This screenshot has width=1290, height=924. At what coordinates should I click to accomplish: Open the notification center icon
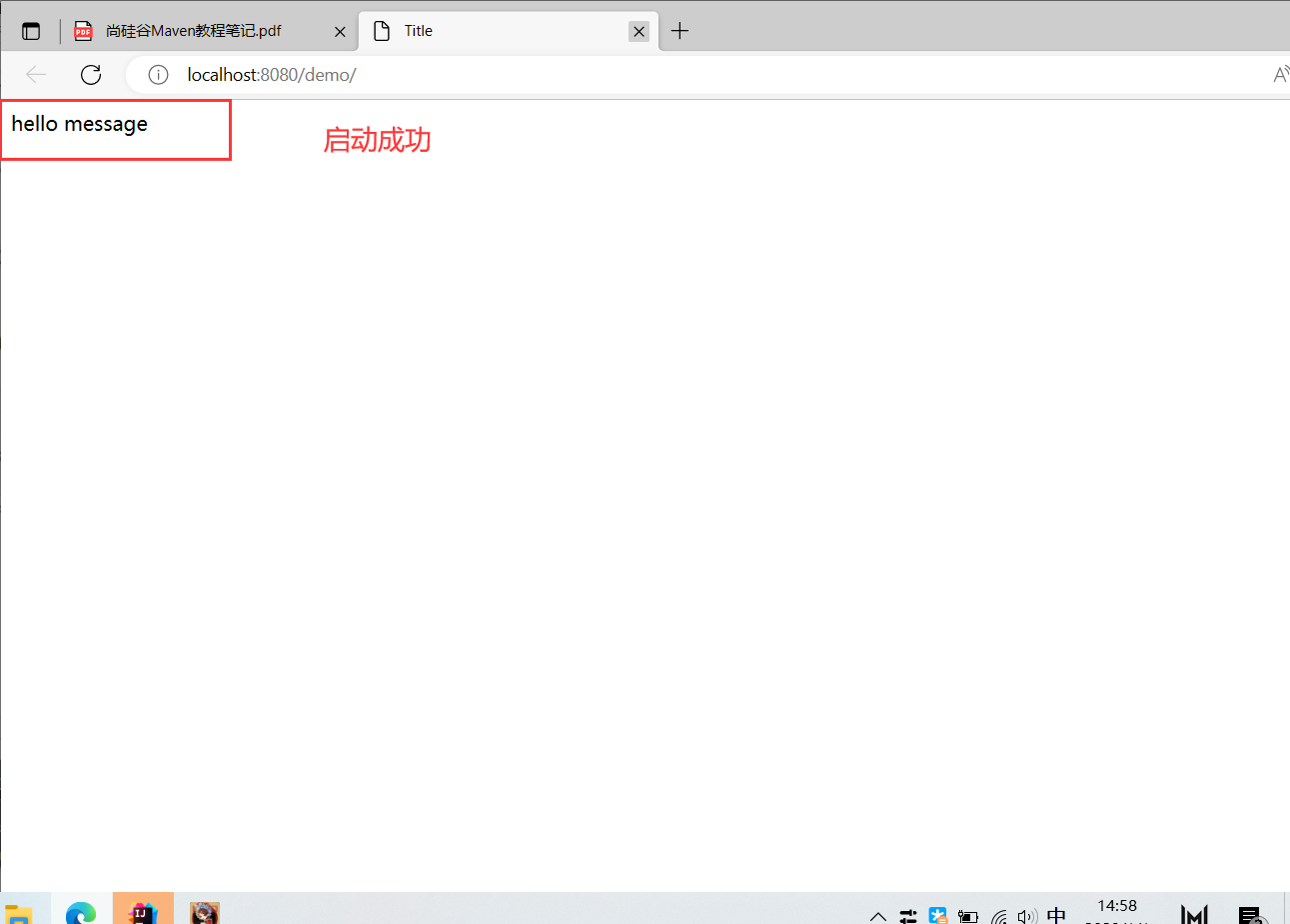(1252, 915)
